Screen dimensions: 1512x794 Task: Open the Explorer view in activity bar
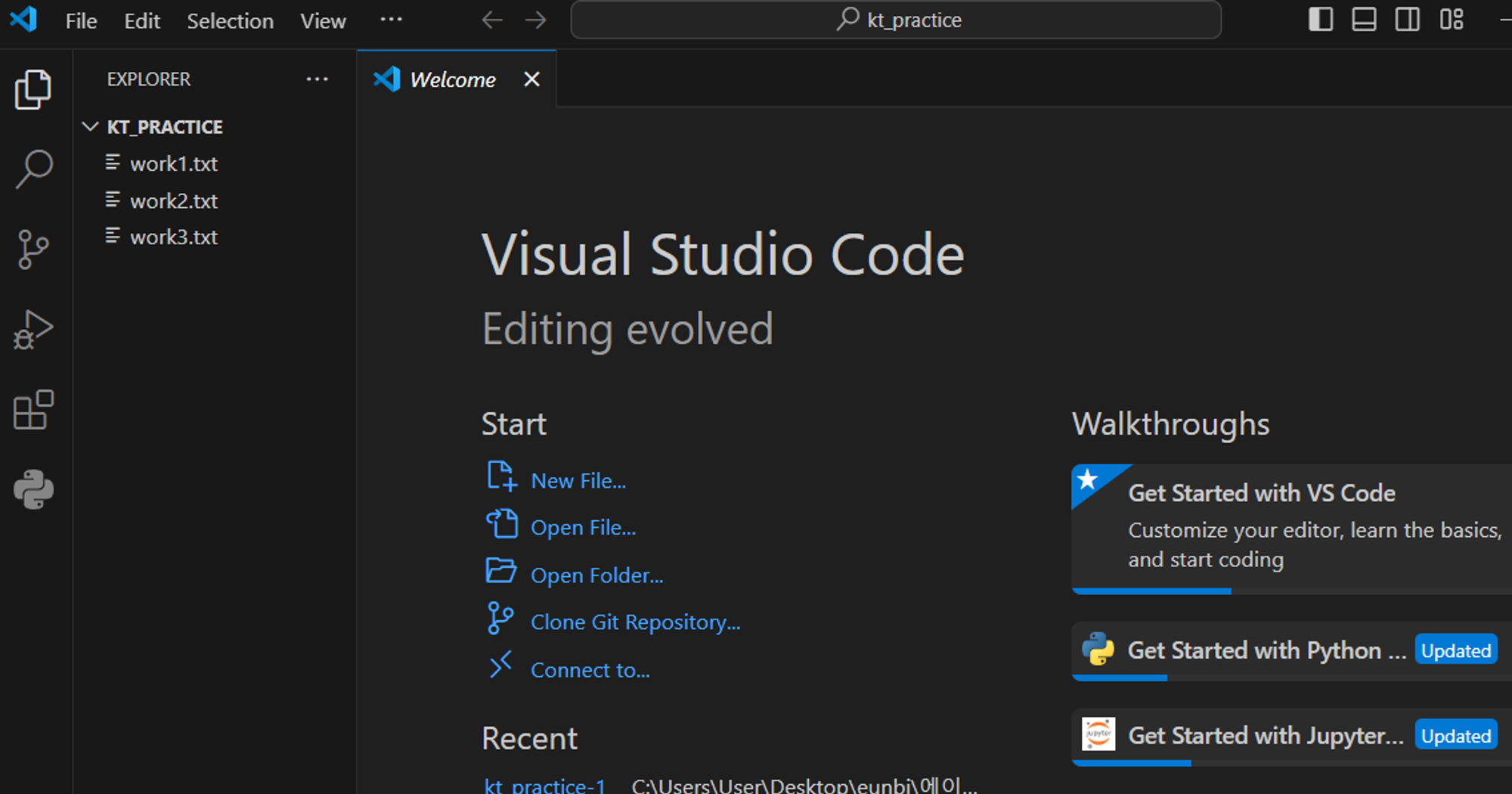tap(33, 89)
